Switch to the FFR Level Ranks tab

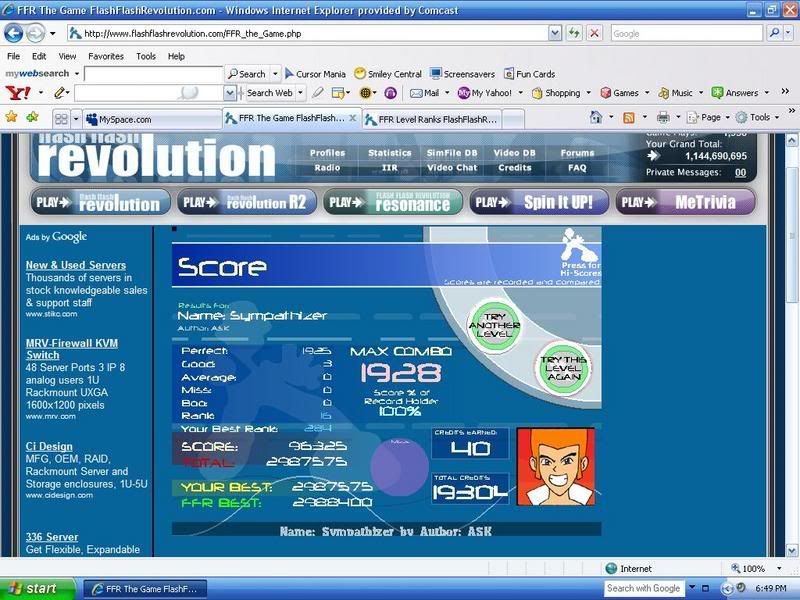(x=430, y=119)
